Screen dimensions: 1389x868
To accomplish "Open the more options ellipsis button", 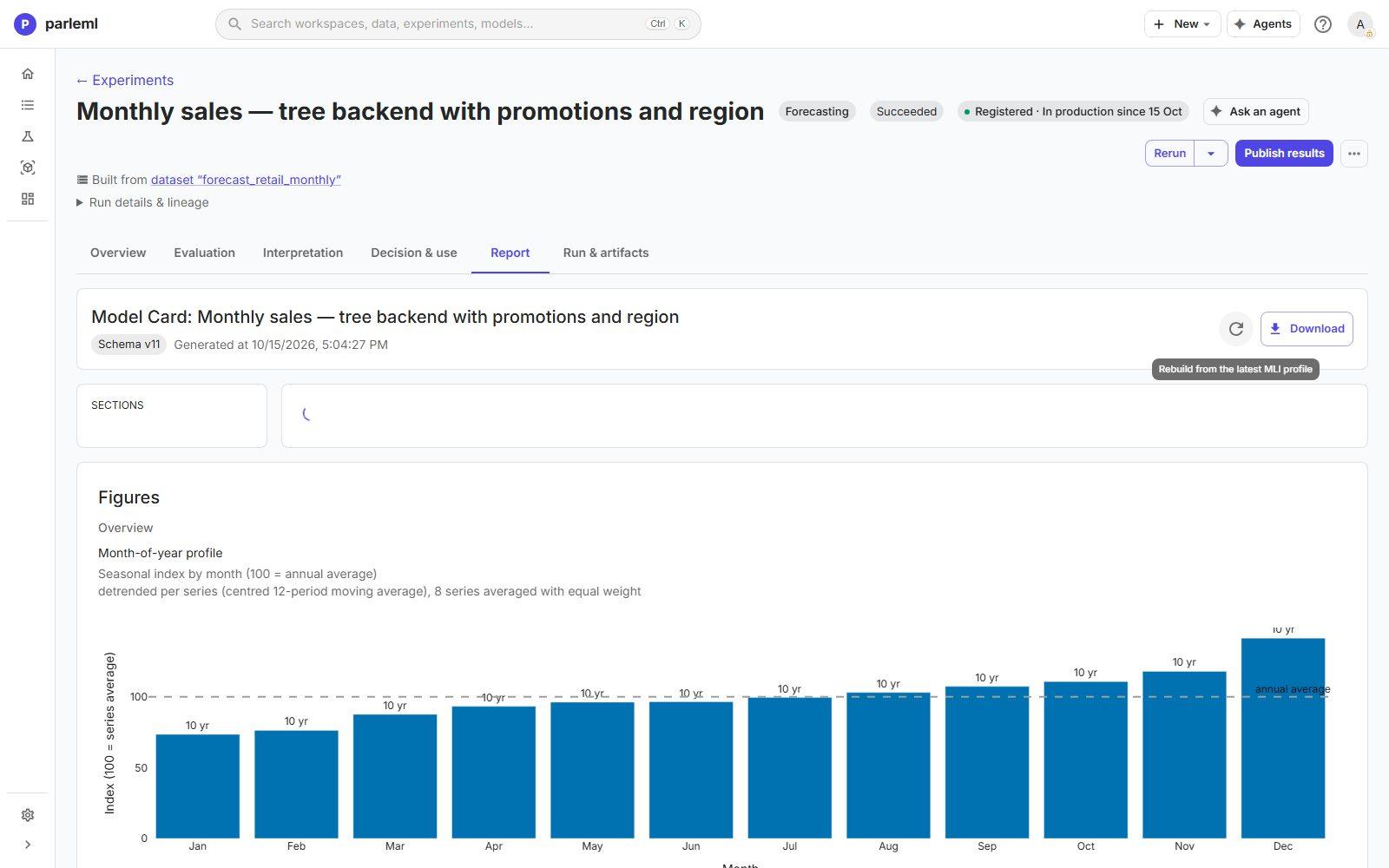I will [x=1354, y=154].
